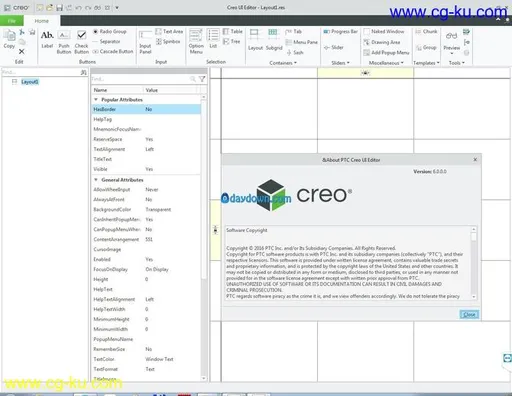Click the attribute filter funnel icon
The height and width of the screenshot is (396, 512).
(x=202, y=79)
